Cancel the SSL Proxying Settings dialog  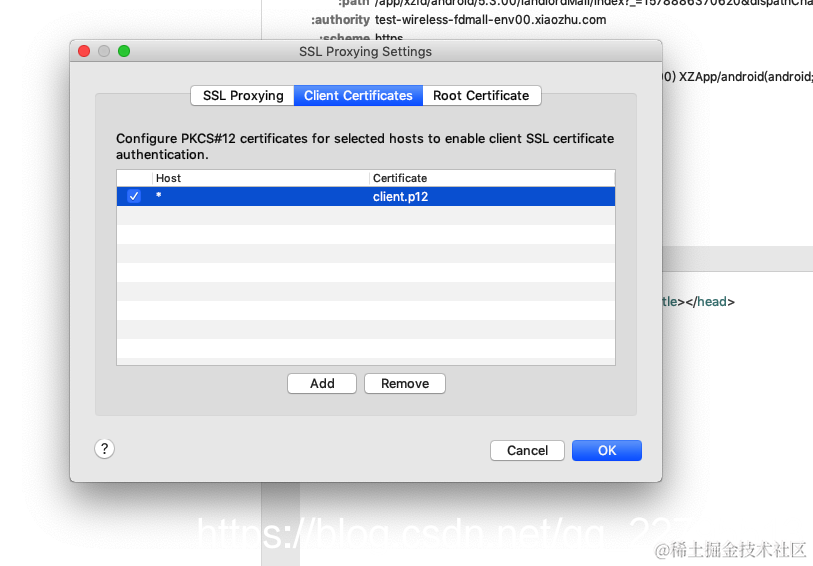coord(527,450)
